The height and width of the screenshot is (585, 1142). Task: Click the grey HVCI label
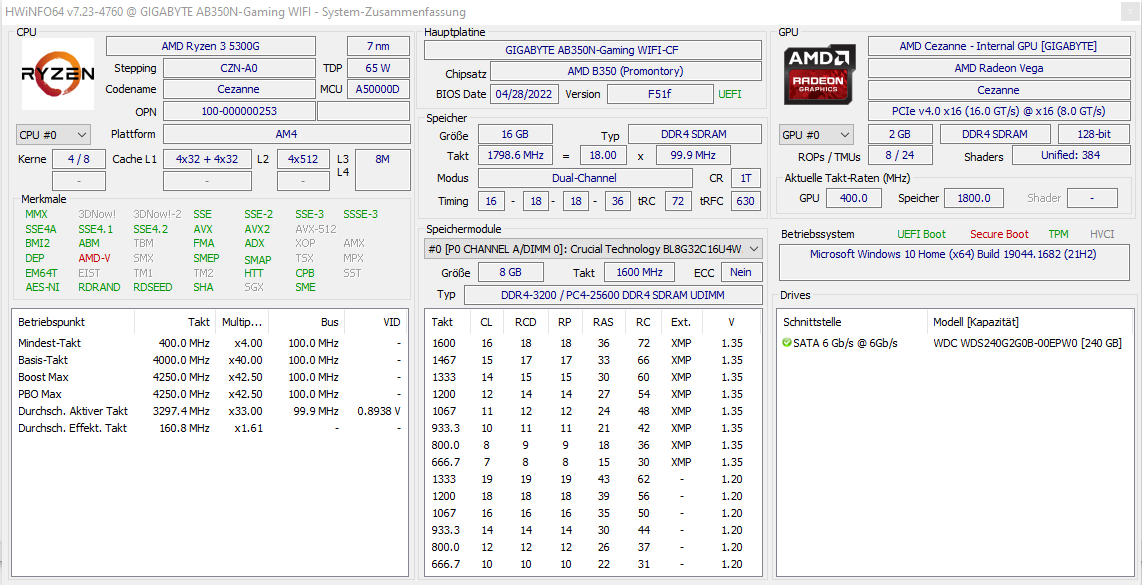[1103, 234]
